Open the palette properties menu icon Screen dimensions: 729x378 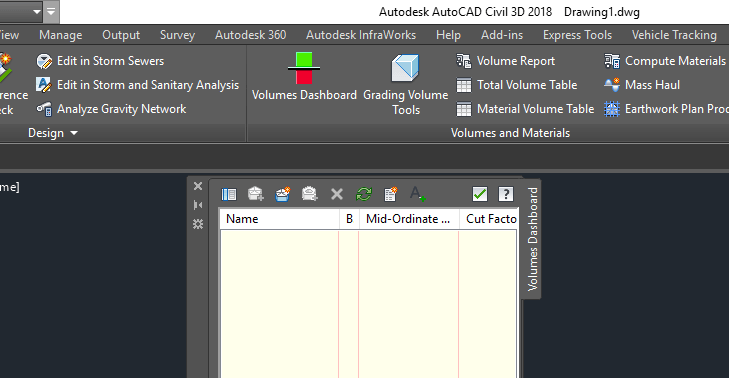[x=198, y=224]
